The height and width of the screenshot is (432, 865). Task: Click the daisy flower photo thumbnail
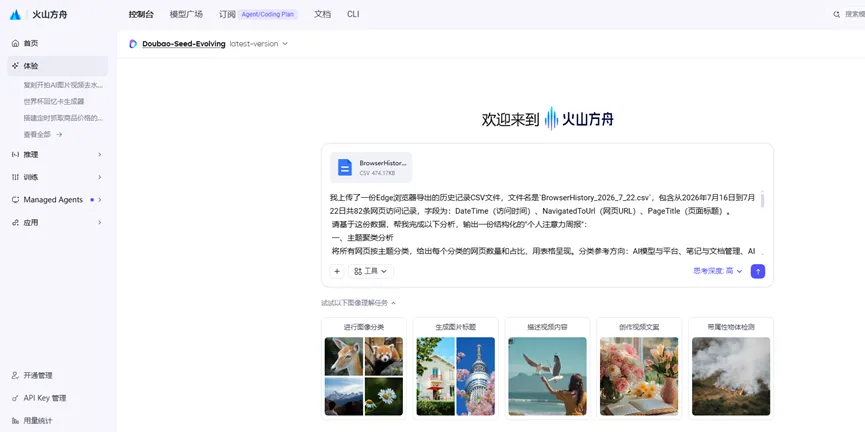pyautogui.click(x=384, y=396)
